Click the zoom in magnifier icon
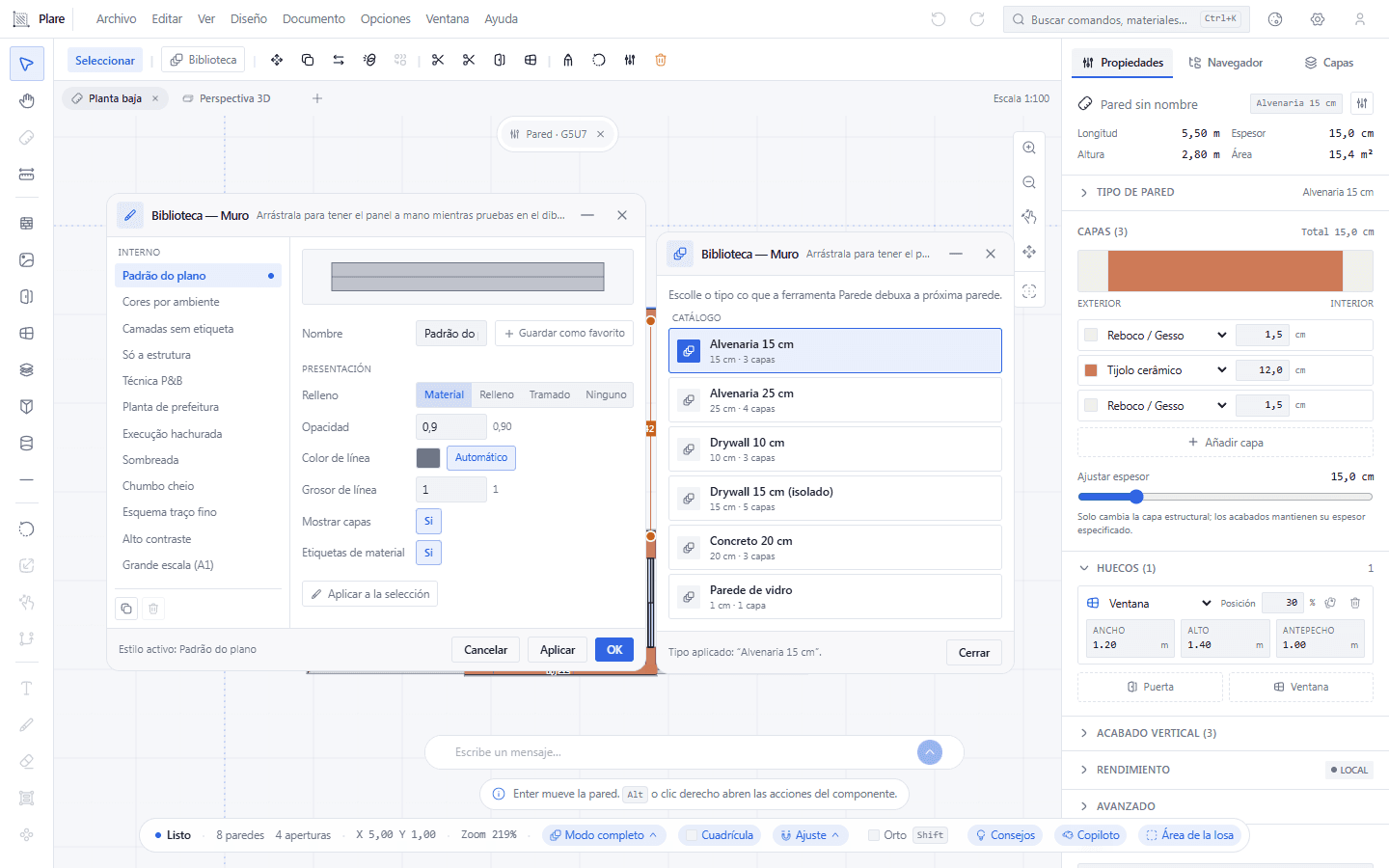Screen dimensions: 1389x868 (1029, 148)
